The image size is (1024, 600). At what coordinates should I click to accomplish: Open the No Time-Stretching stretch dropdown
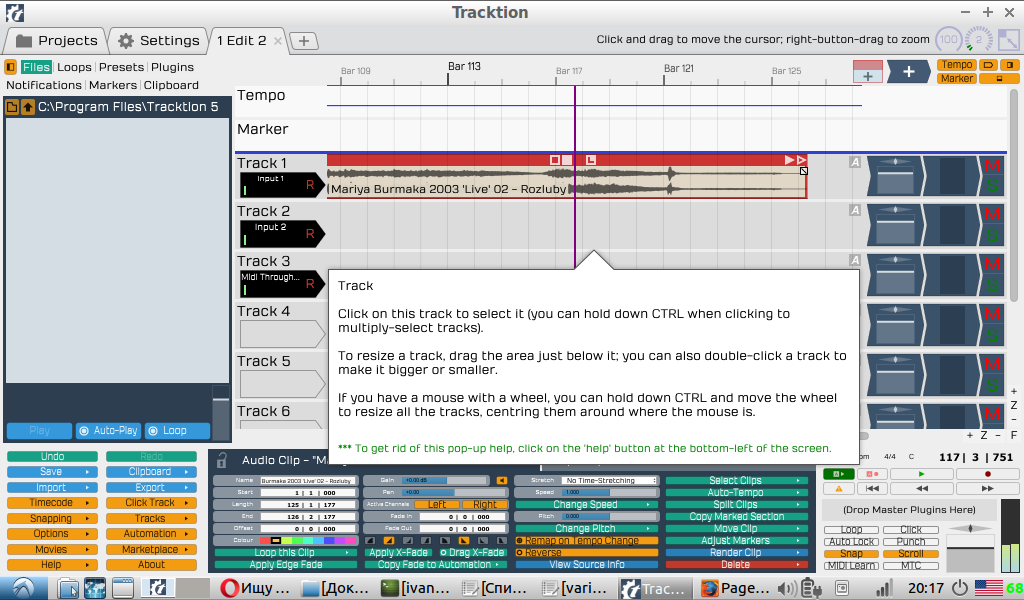pos(609,481)
